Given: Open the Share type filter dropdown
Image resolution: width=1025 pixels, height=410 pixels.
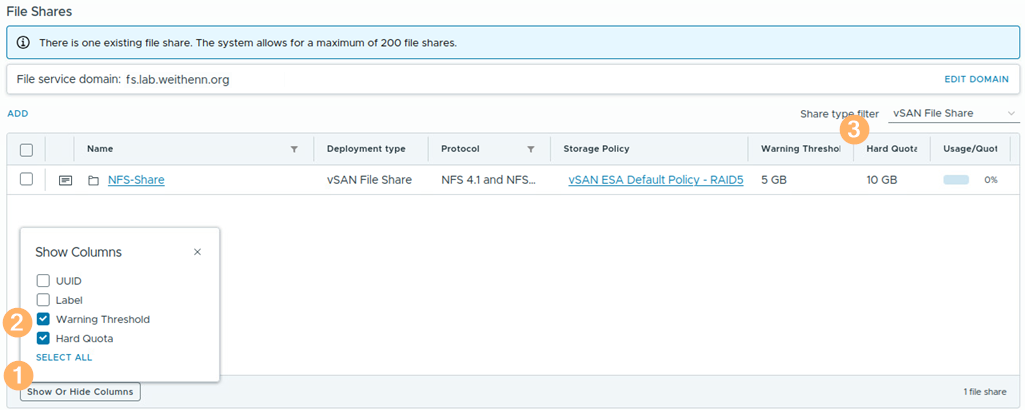Looking at the screenshot, I should pos(953,114).
